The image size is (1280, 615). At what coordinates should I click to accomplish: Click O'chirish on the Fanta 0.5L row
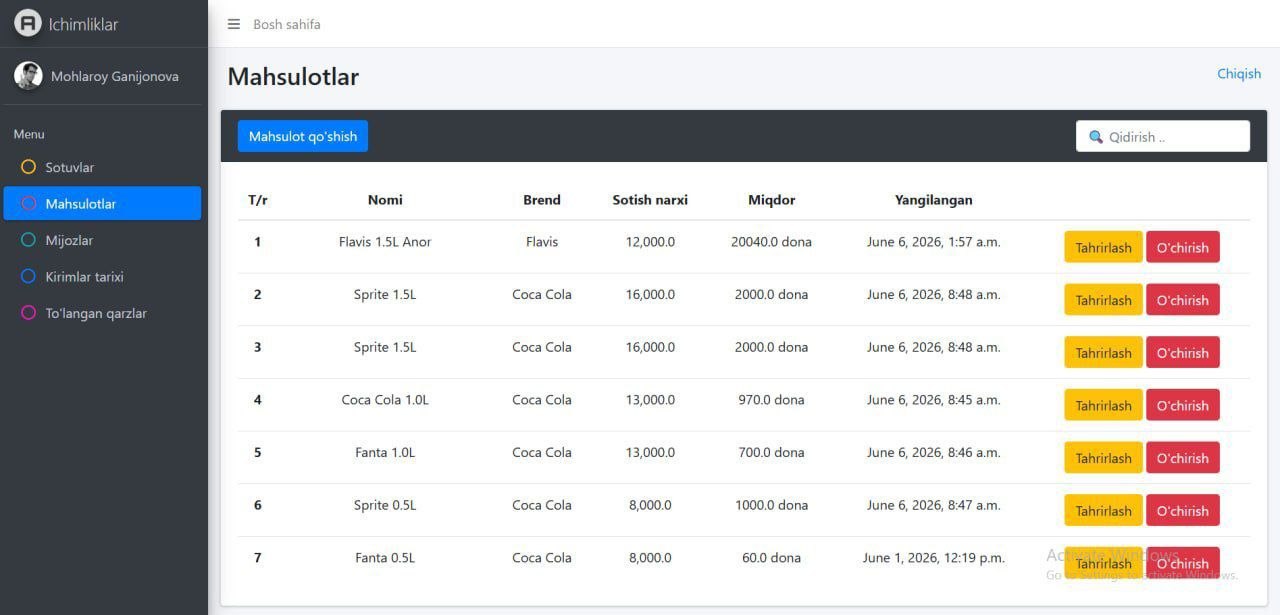1183,563
